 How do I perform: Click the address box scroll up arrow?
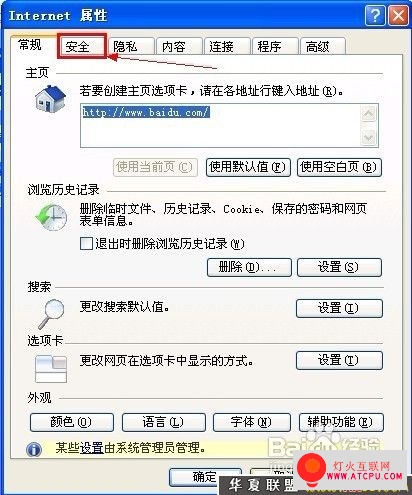click(369, 114)
